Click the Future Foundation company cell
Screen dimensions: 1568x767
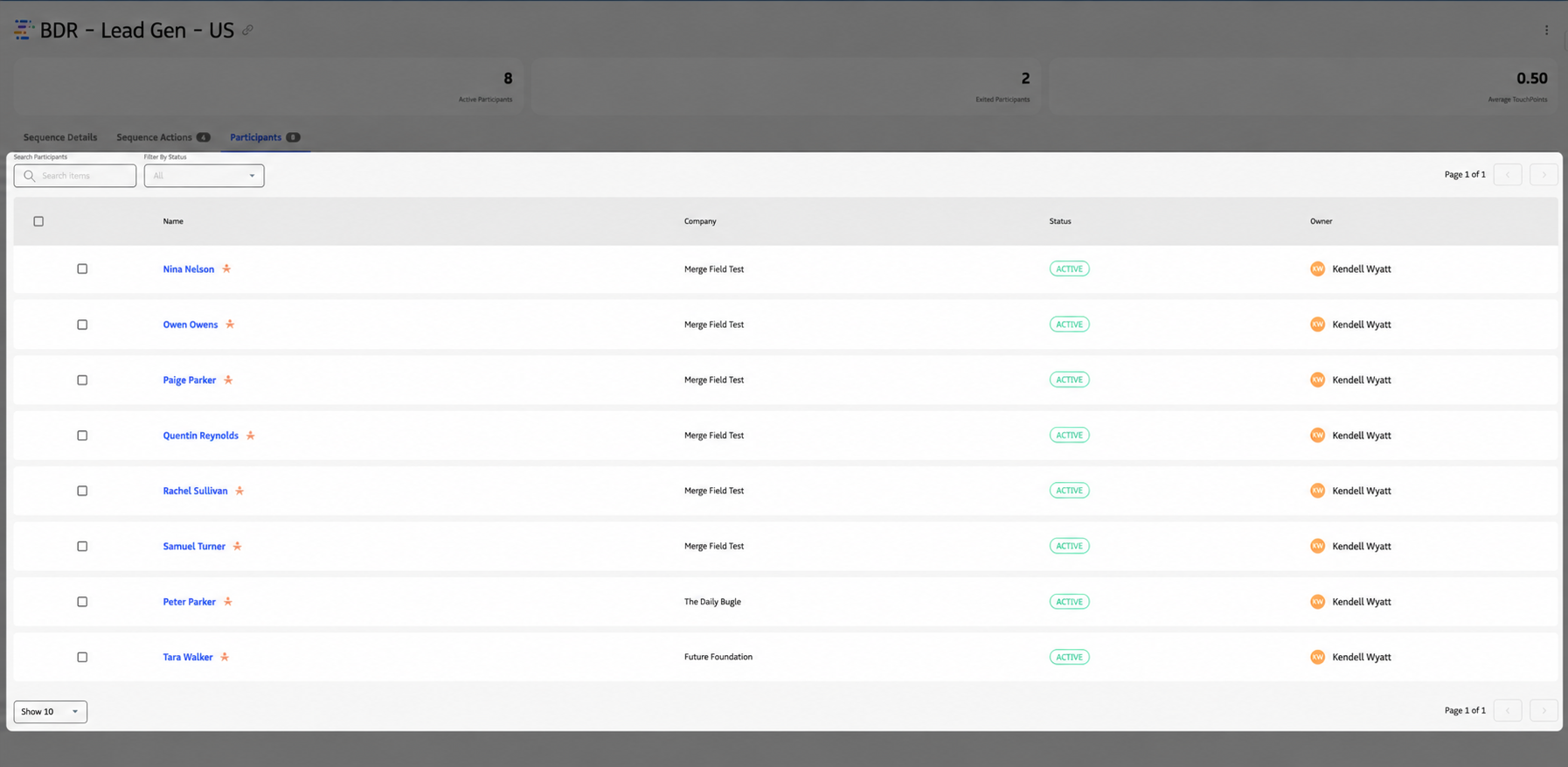(x=718, y=657)
